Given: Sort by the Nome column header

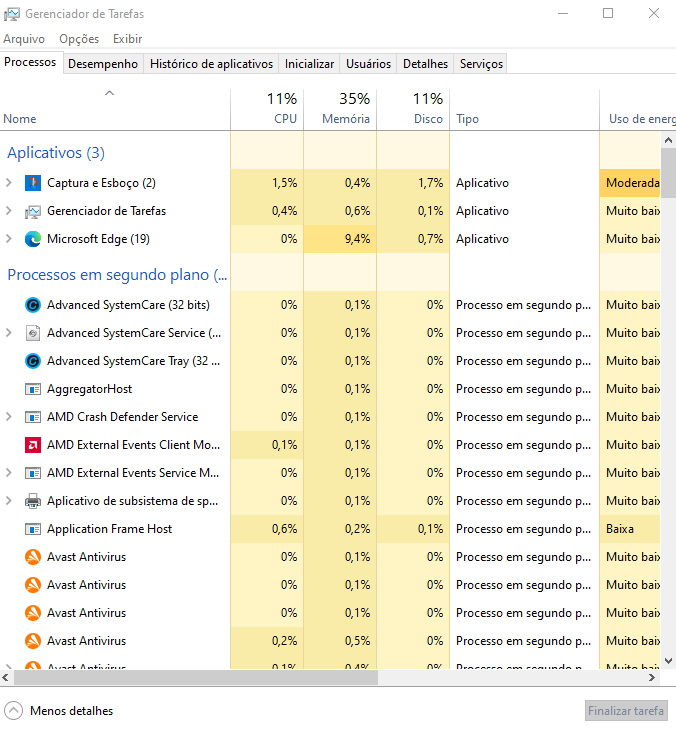Looking at the screenshot, I should (x=115, y=110).
